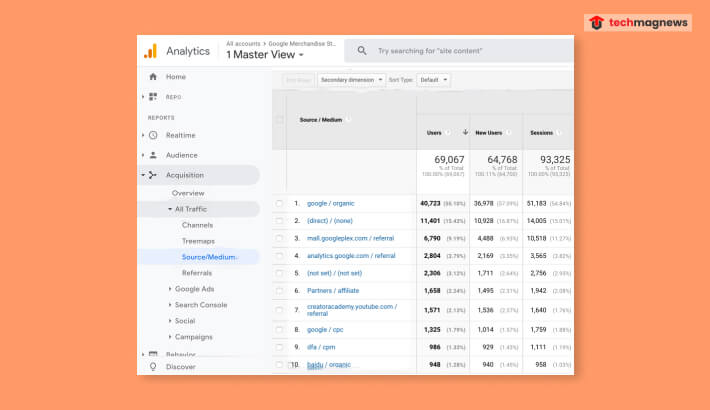Click the Users column help icon
710x410 pixels.
447,133
